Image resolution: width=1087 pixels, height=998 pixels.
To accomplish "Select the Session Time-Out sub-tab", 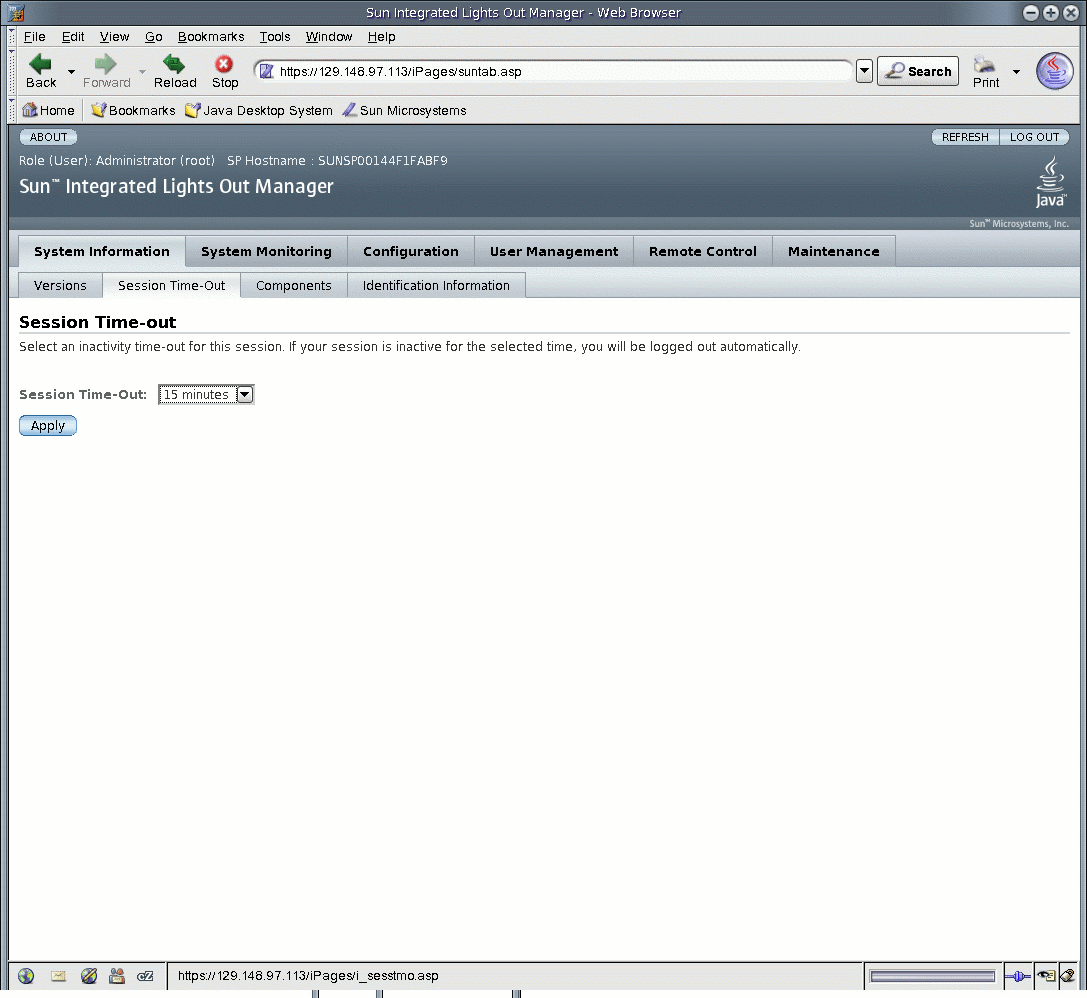I will tap(171, 286).
